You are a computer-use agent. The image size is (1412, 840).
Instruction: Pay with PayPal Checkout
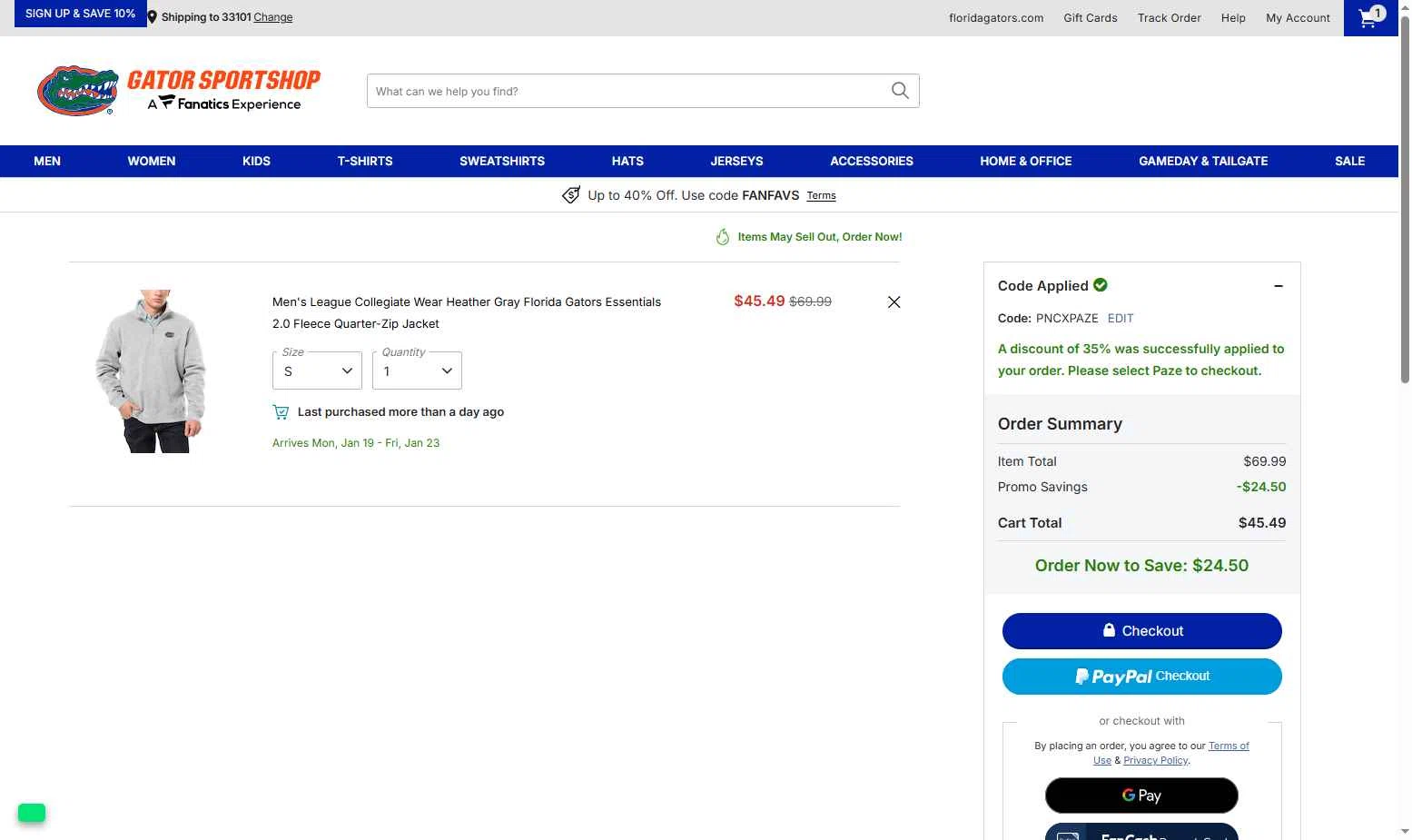(x=1142, y=677)
